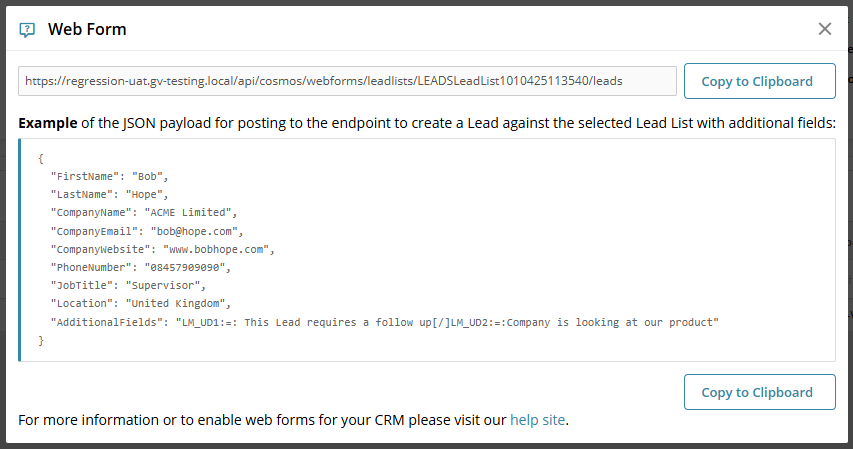Copy the endpoint URL to clipboard

pyautogui.click(x=759, y=81)
